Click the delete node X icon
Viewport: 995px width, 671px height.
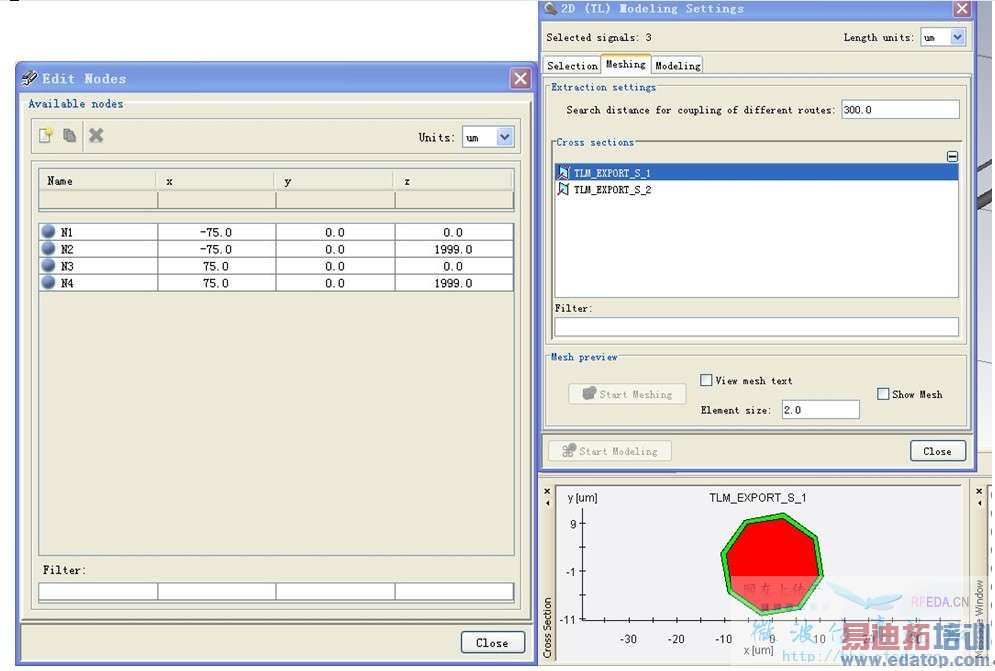point(96,135)
